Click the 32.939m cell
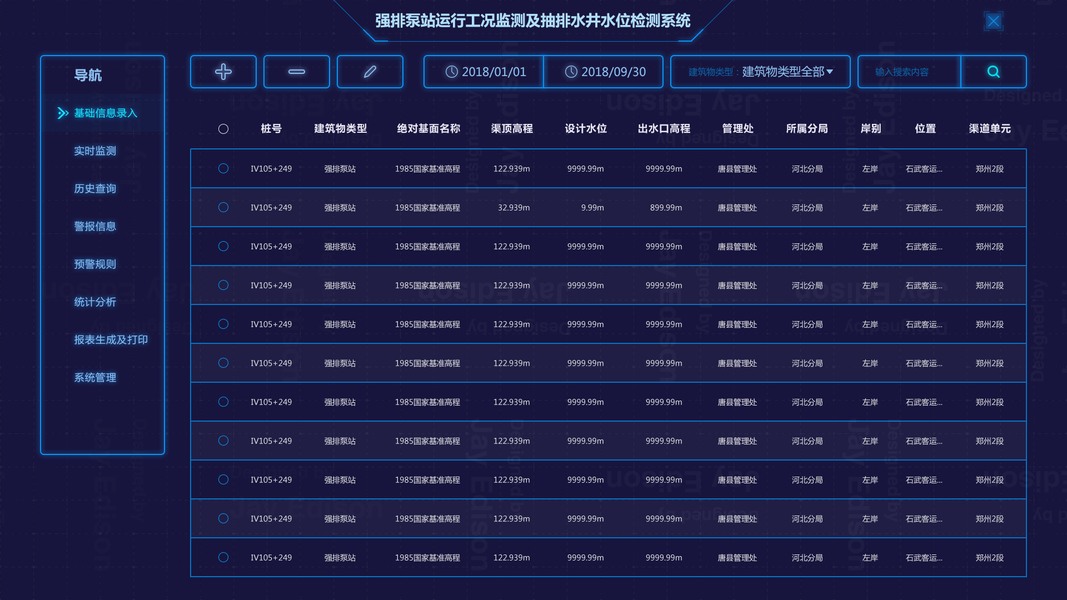 (514, 207)
